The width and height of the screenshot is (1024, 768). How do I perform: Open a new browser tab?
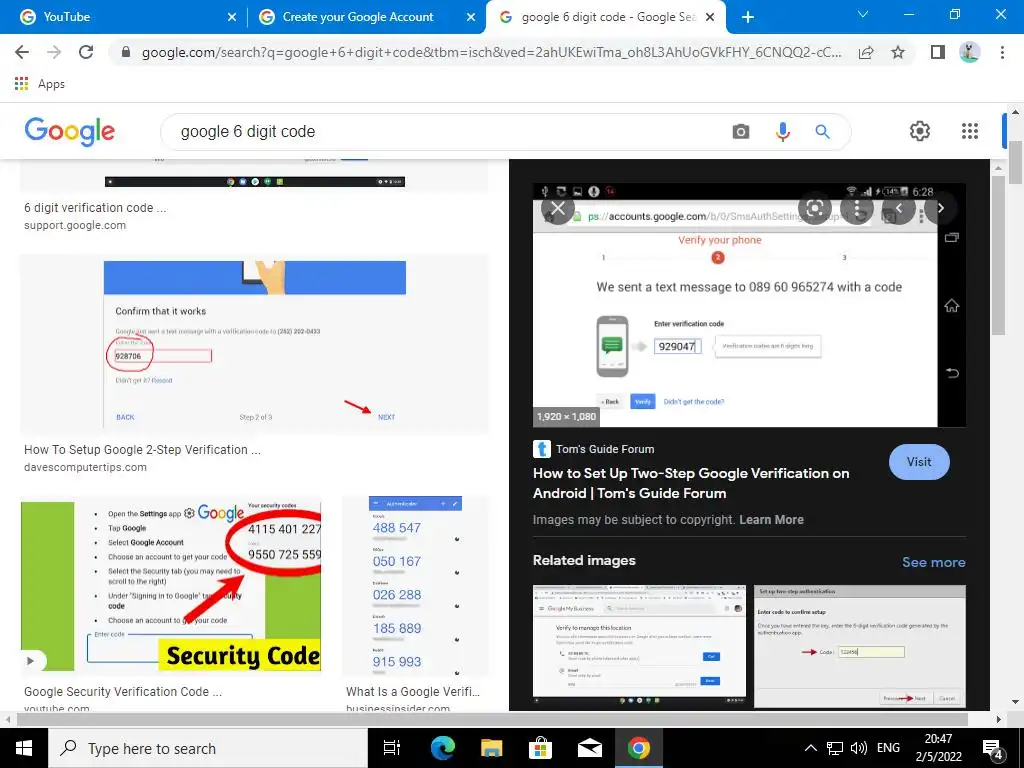click(748, 17)
